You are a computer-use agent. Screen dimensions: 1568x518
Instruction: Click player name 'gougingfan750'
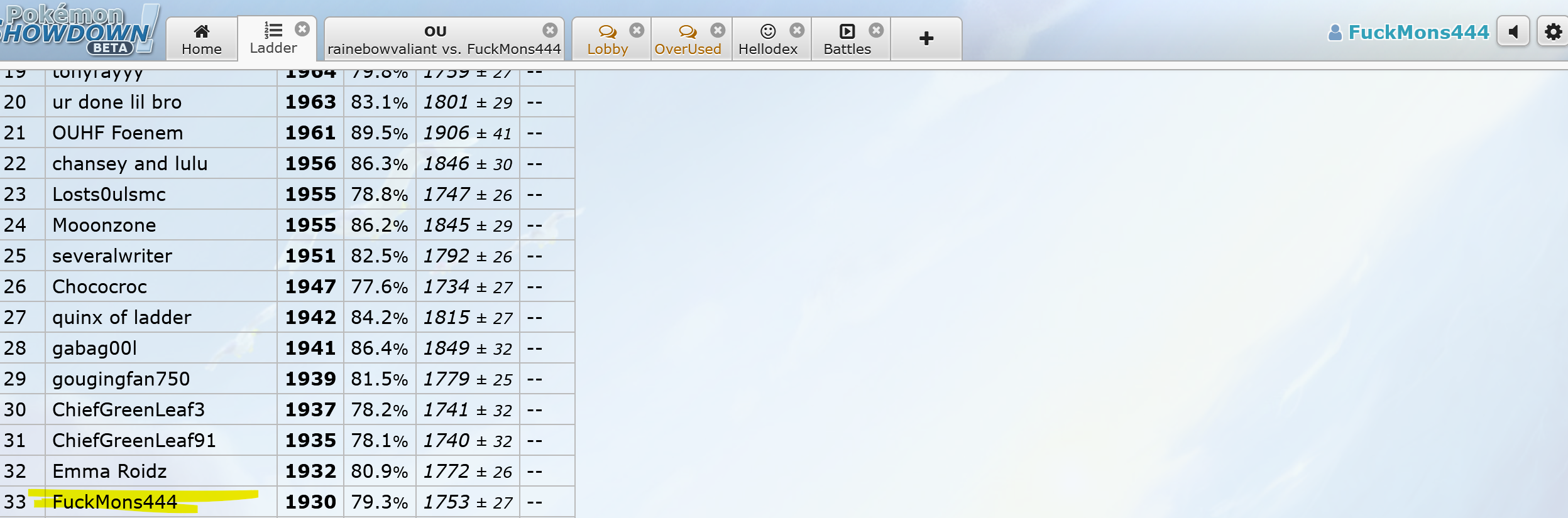[x=121, y=379]
